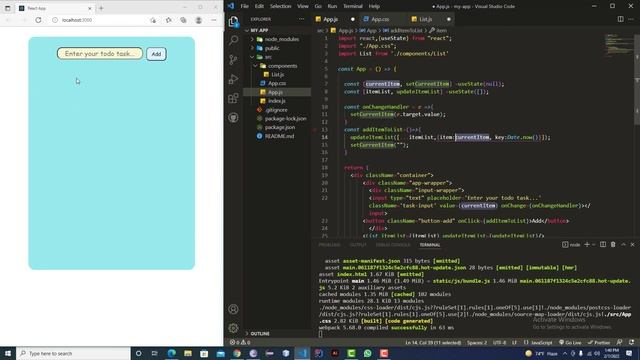Click the Go Live status bar item
This screenshot has height=360, width=640.
[570, 342]
